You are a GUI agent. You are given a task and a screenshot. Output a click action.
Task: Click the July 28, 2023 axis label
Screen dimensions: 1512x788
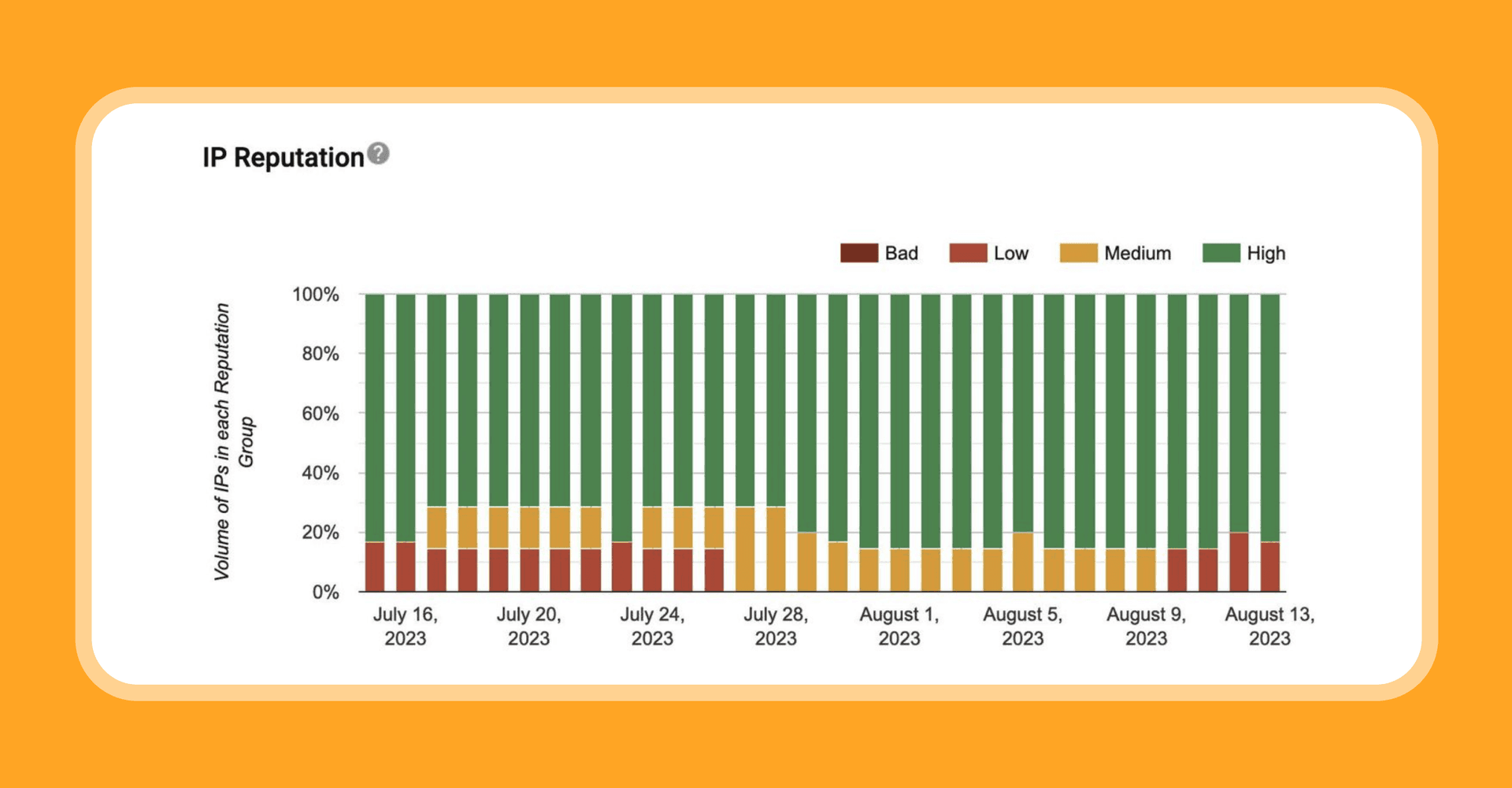[776, 626]
